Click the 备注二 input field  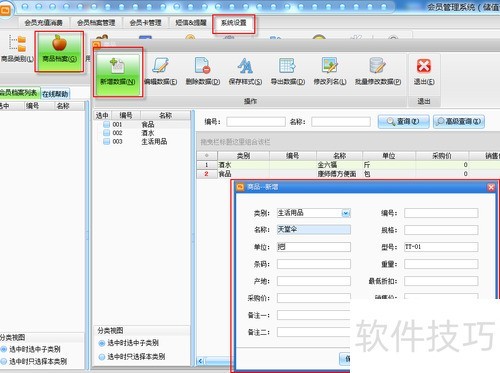(314, 332)
